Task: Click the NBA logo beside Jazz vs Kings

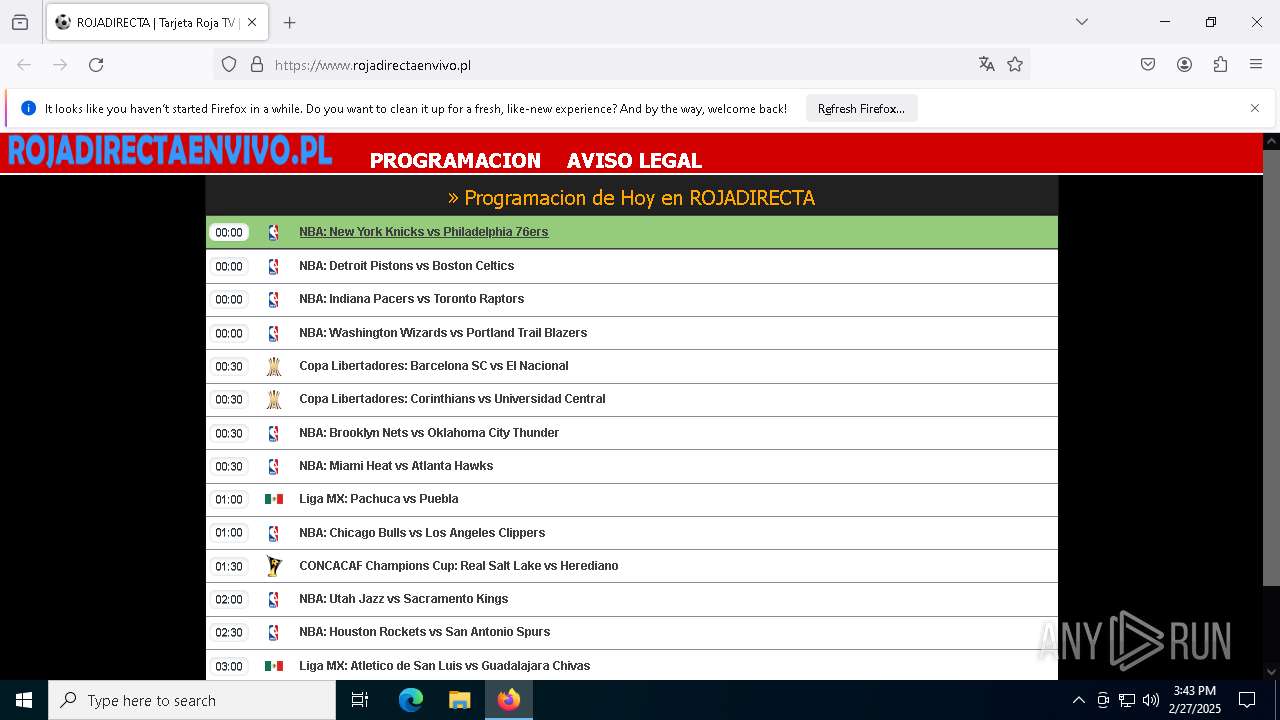Action: (273, 599)
